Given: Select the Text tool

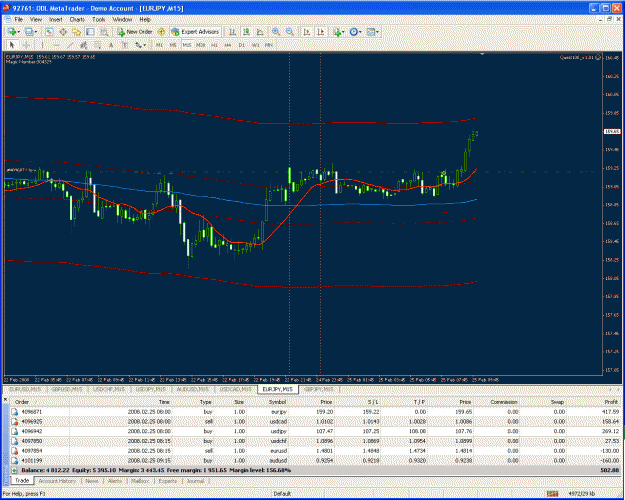Looking at the screenshot, I should 111,45.
